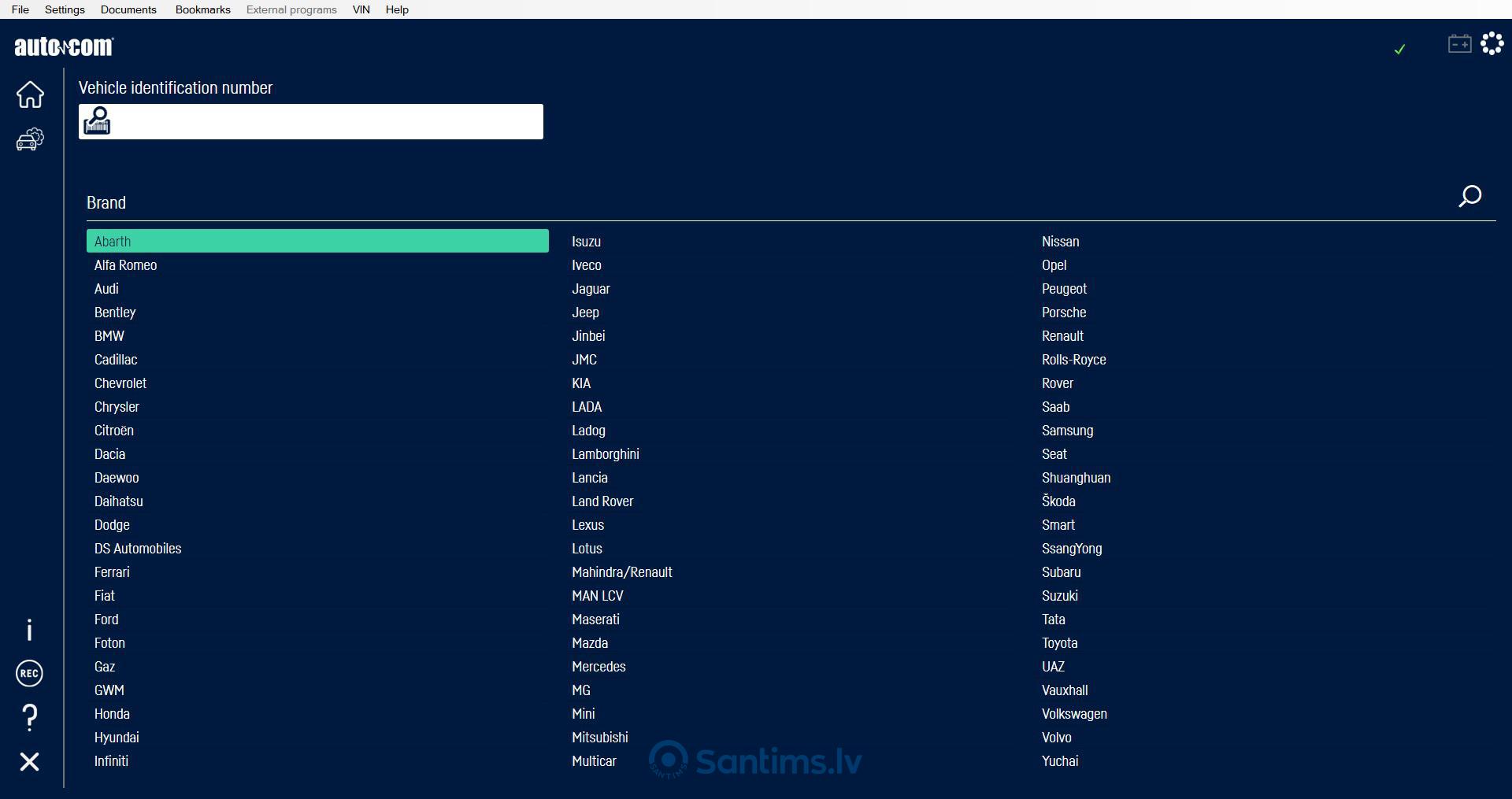Pick Porsche in the brand list

click(x=1064, y=313)
